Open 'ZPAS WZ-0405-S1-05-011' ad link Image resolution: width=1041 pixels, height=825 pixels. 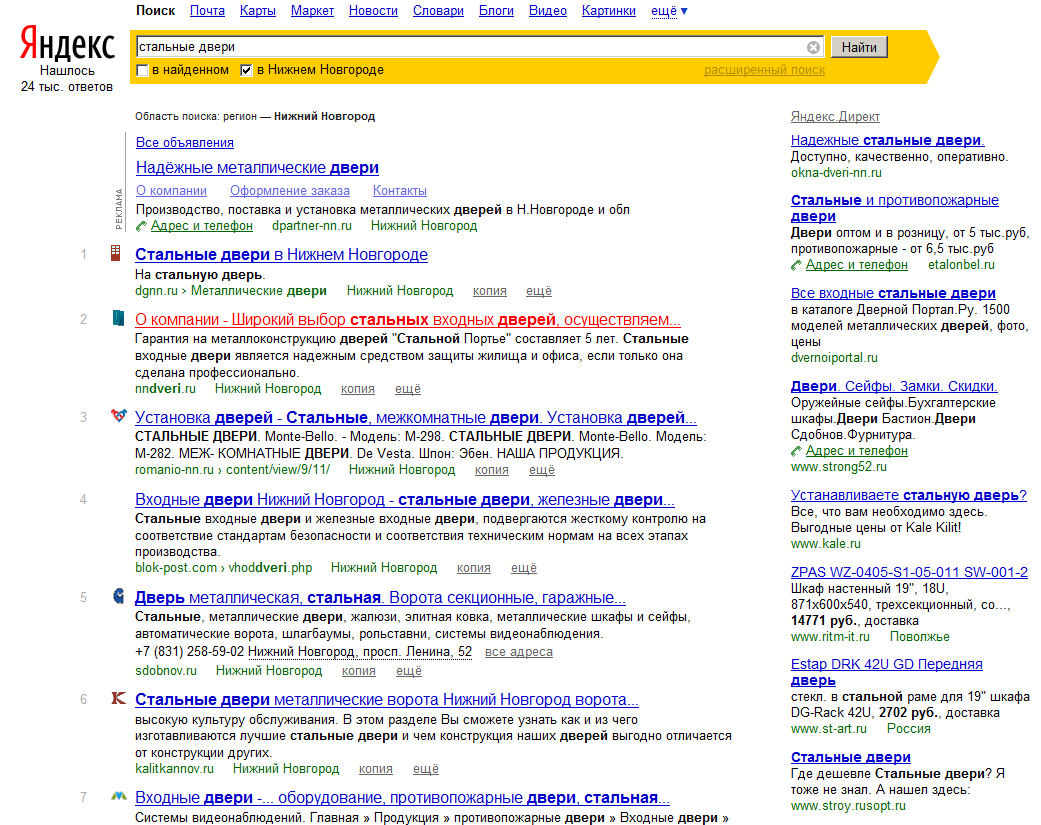tap(910, 573)
